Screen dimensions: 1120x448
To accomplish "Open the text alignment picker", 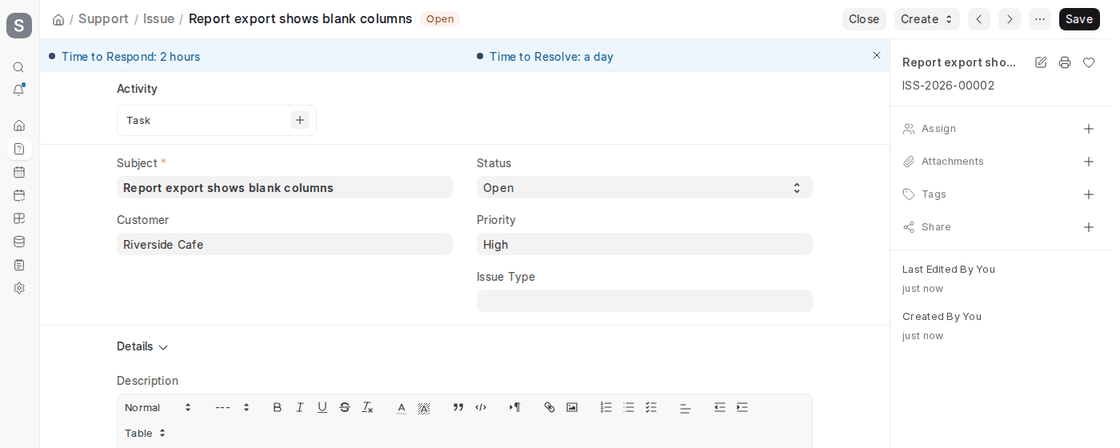I will coord(685,409).
